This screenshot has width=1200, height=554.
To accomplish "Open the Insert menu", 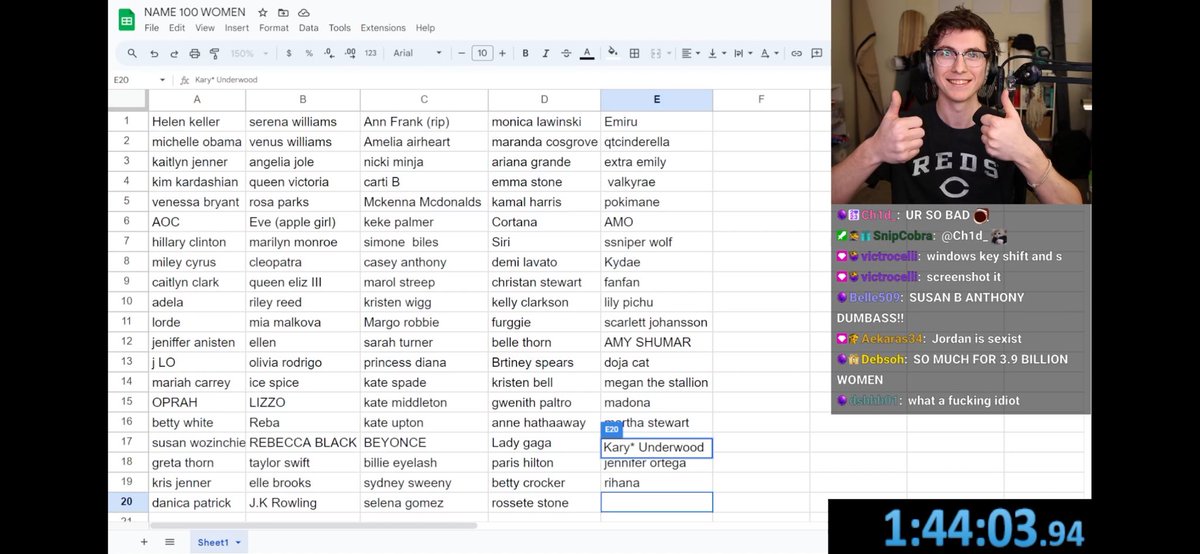I will click(237, 28).
